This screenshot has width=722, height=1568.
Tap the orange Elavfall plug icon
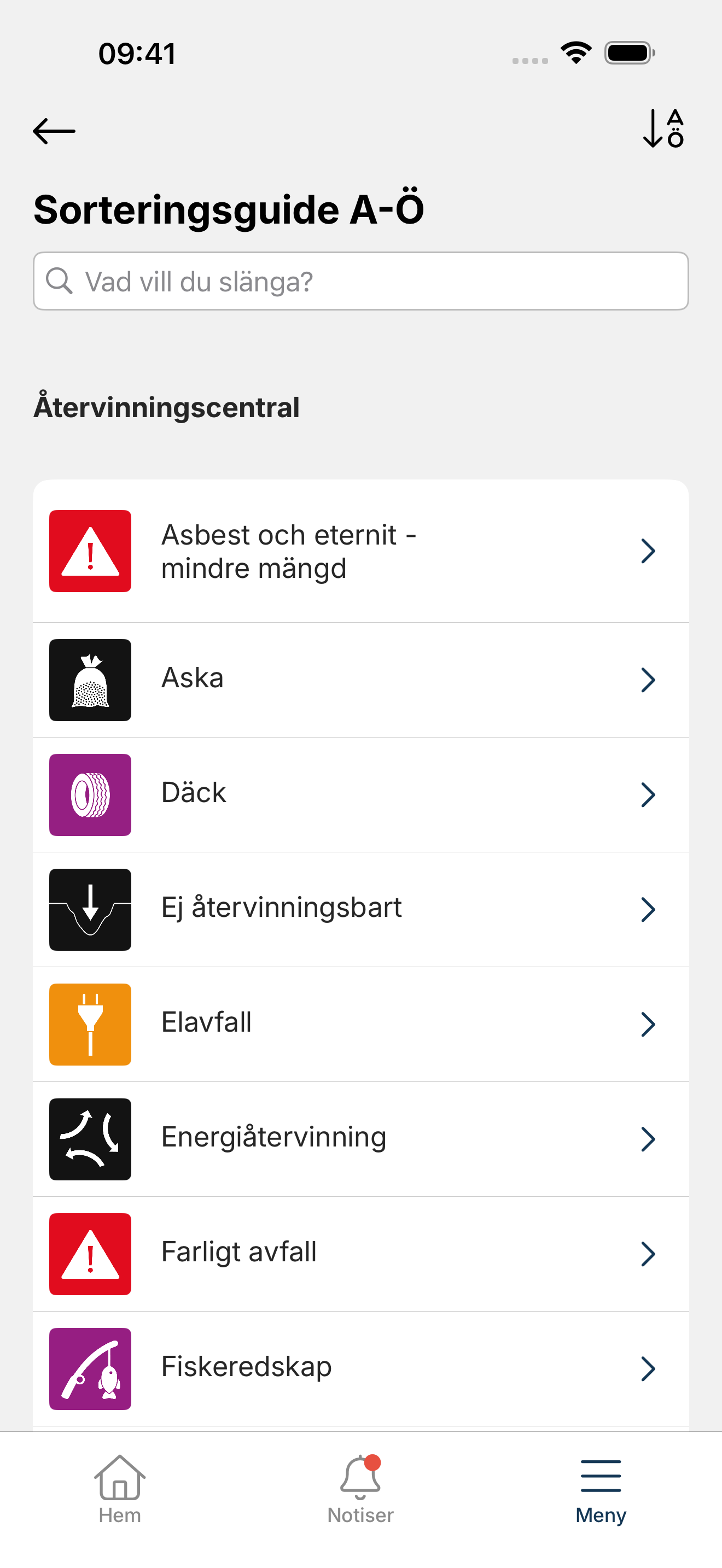coord(90,1025)
